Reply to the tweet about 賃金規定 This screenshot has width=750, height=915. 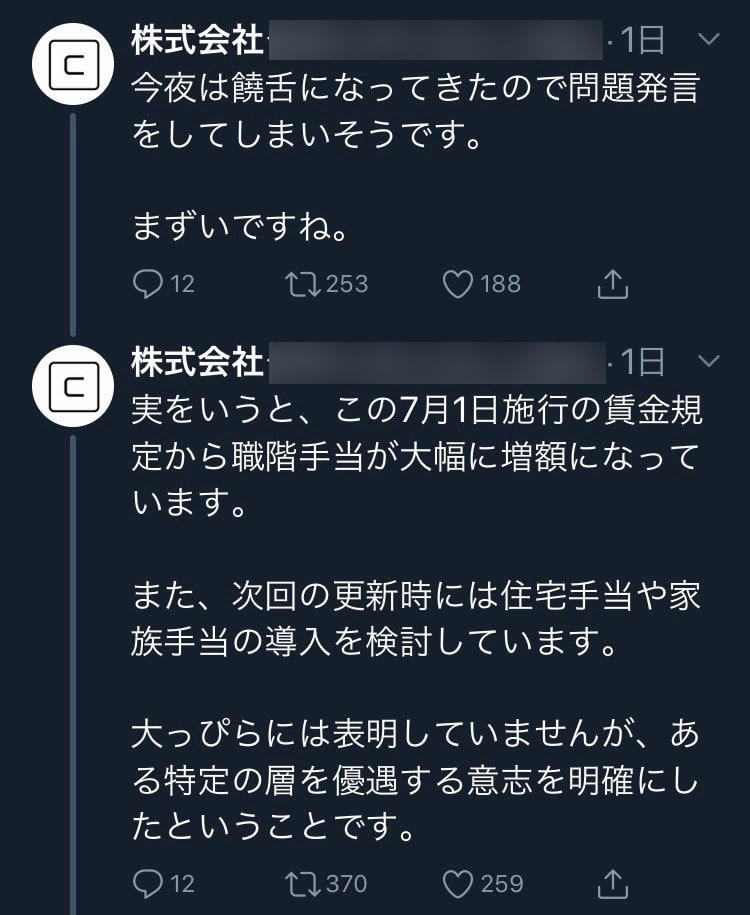pyautogui.click(x=147, y=884)
